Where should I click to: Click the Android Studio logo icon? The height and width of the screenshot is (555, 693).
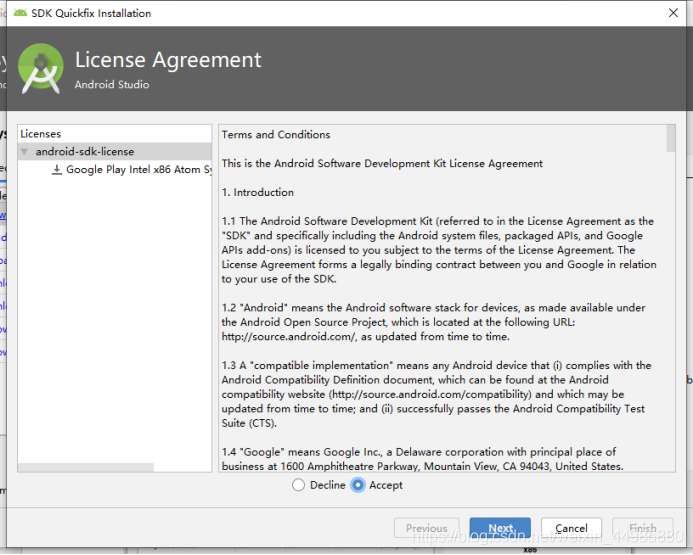tap(41, 68)
